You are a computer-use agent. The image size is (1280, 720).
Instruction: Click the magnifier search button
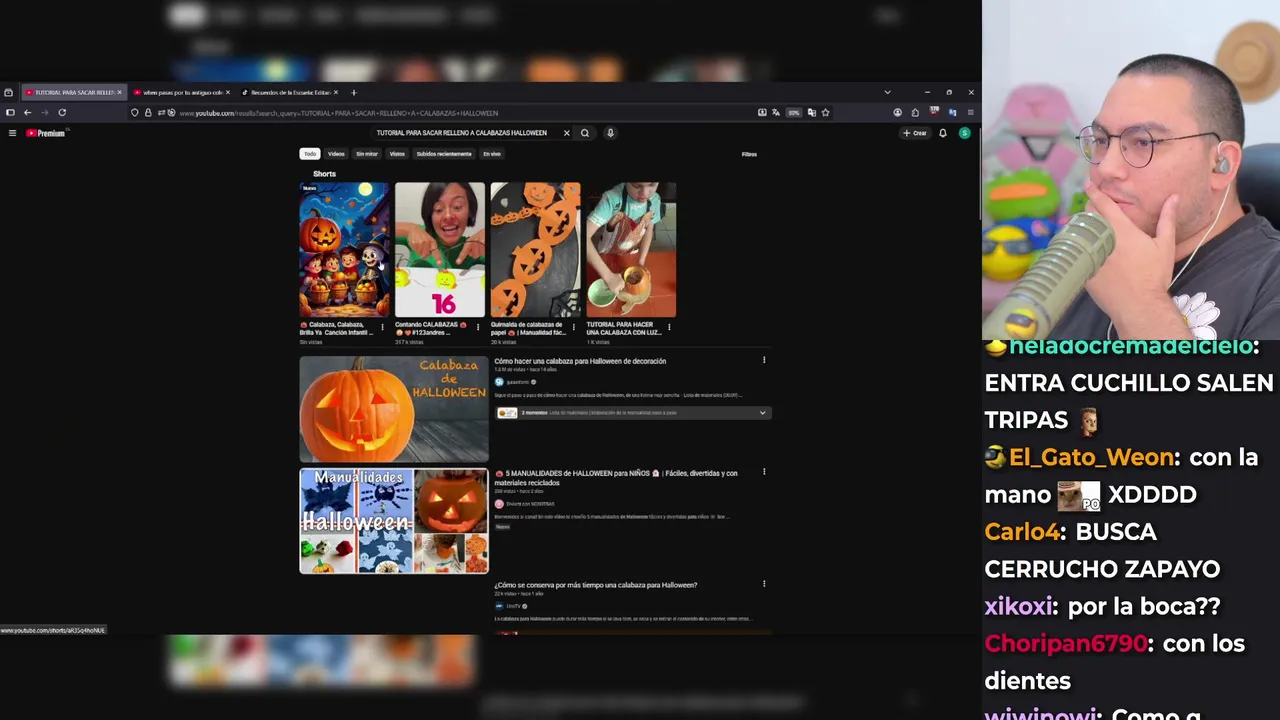[585, 133]
